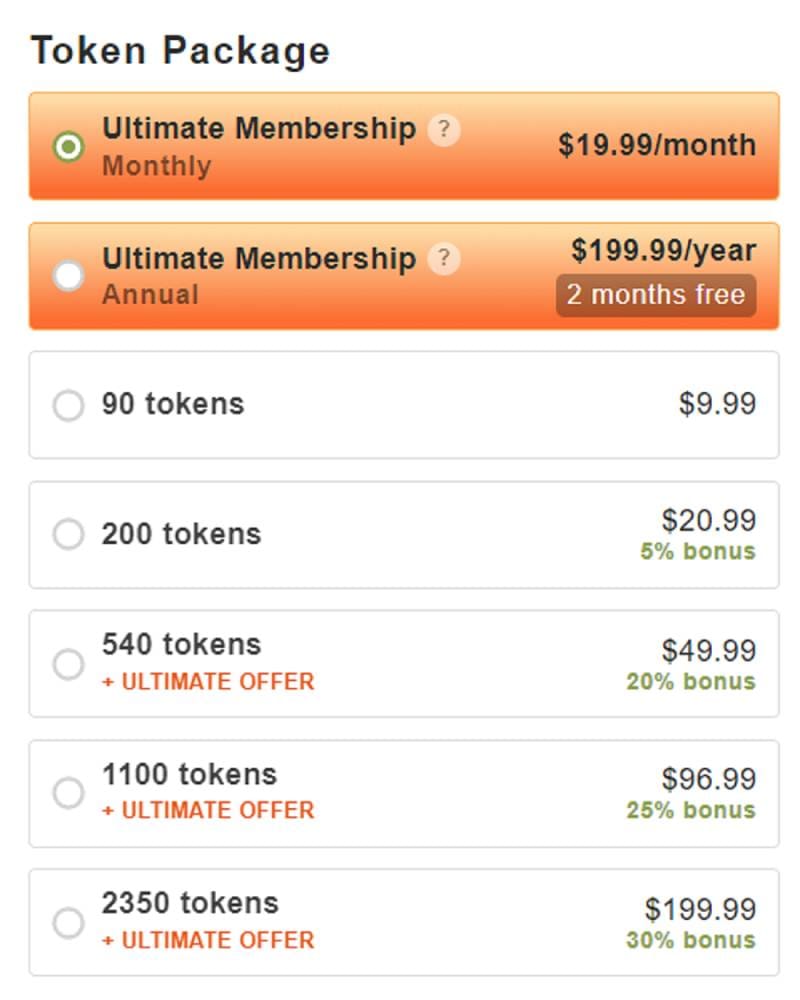The width and height of the screenshot is (800, 1000).
Task: Click the $19.99/month price text
Action: point(656,145)
